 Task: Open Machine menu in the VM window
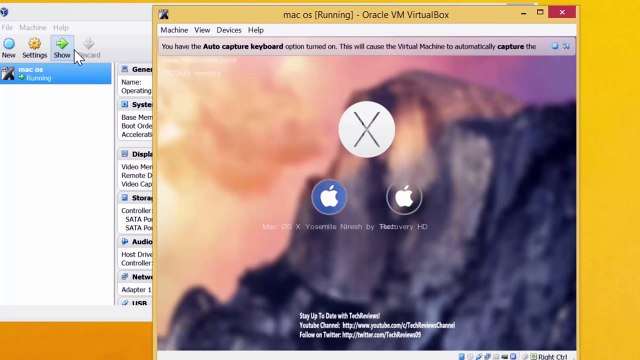click(174, 30)
